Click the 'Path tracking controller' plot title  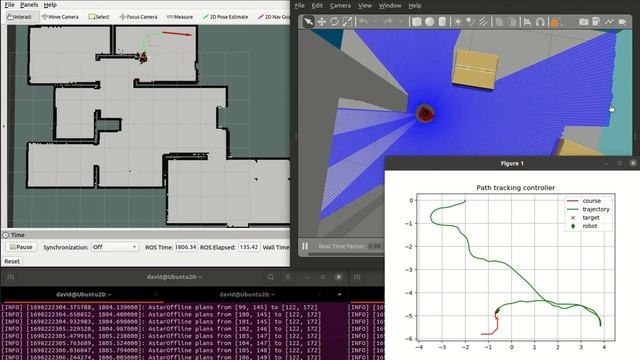(516, 188)
